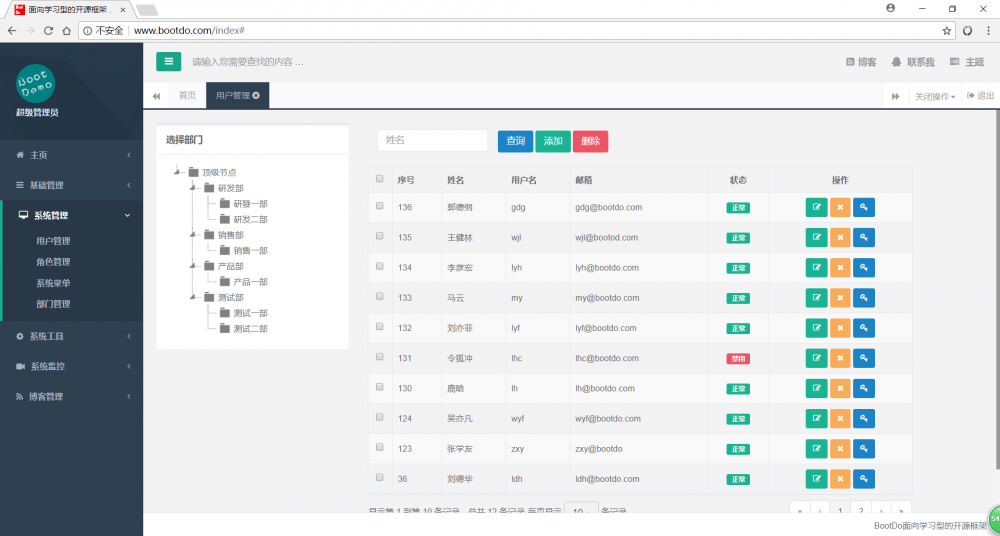Screen dimensions: 1000x536
Task: Click the edit icon for user 鹿晗
Action: pos(816,388)
